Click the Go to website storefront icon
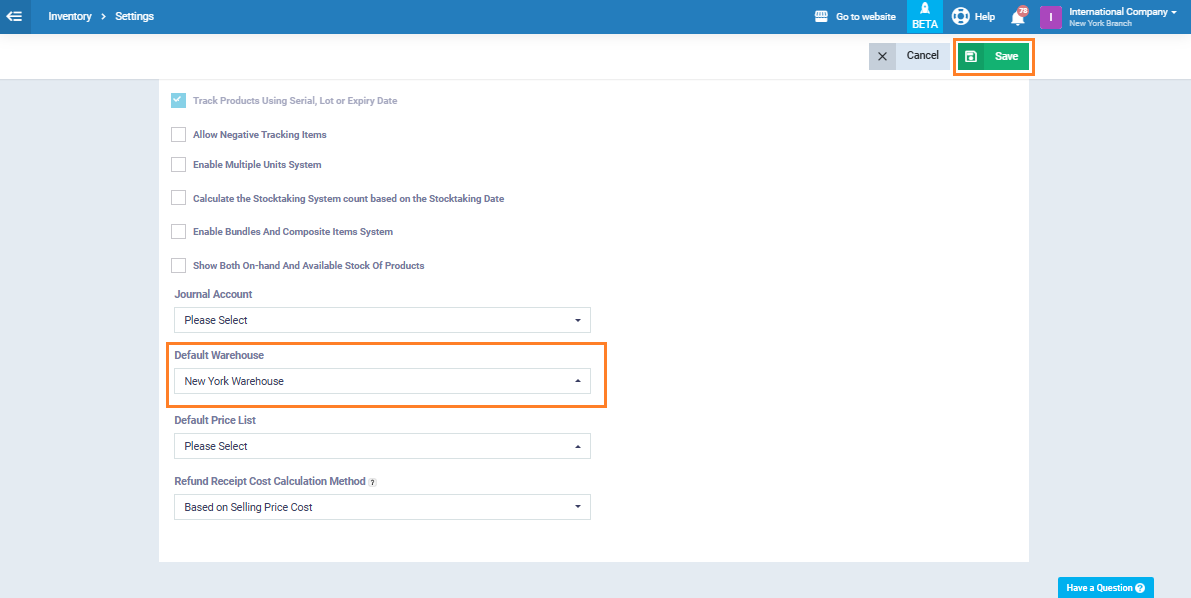Screen dimensions: 1191x598 click(822, 17)
